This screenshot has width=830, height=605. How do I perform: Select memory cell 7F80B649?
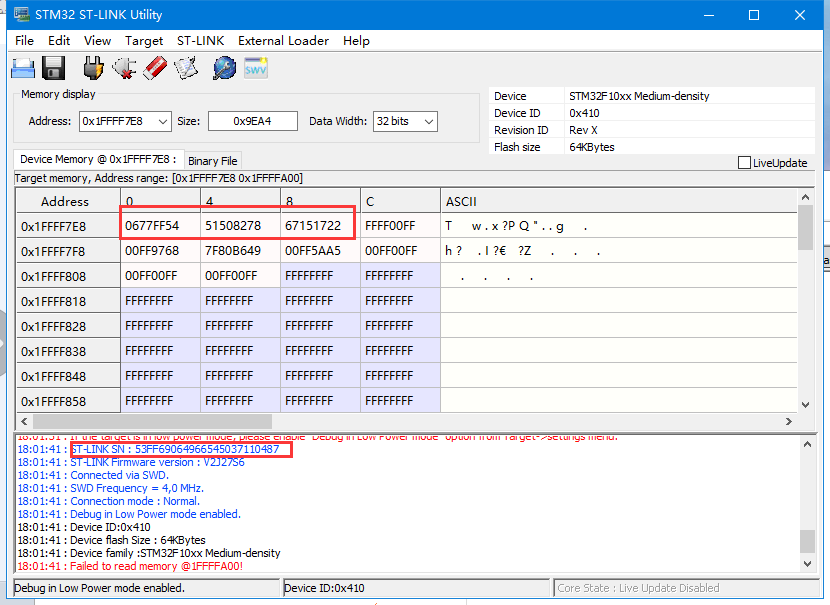tap(240, 251)
